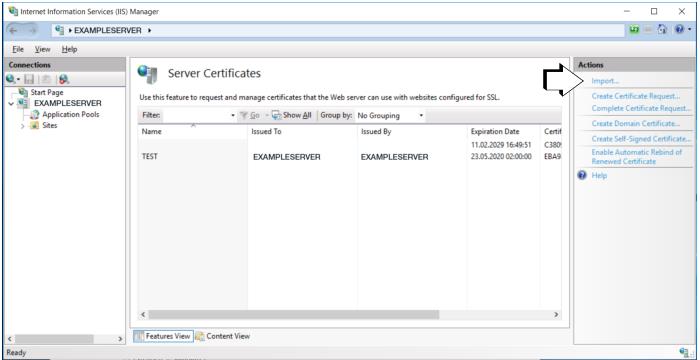Sort by the Expiration Date column header
Image resolution: width=700 pixels, height=360 pixels.
coord(504,132)
